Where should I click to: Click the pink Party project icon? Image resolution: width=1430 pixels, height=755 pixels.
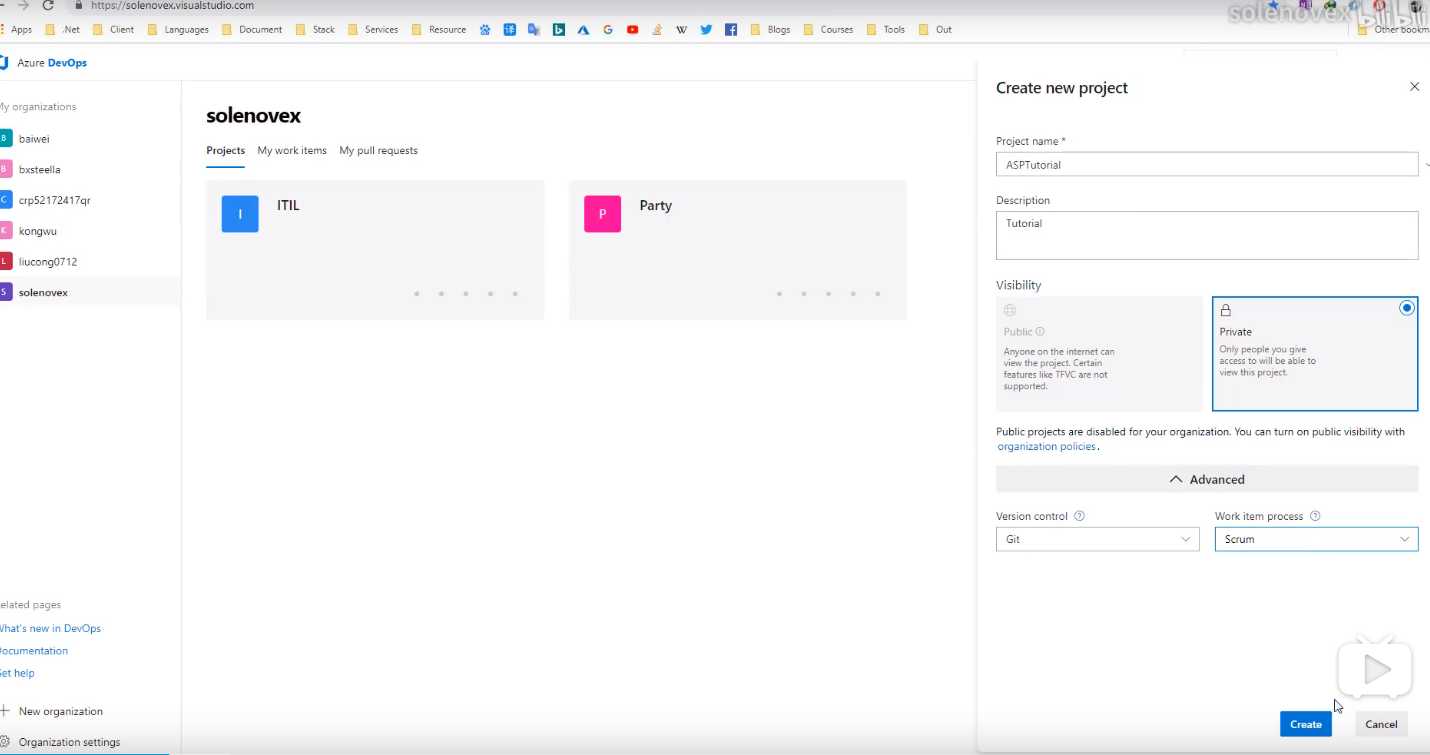[x=602, y=214]
